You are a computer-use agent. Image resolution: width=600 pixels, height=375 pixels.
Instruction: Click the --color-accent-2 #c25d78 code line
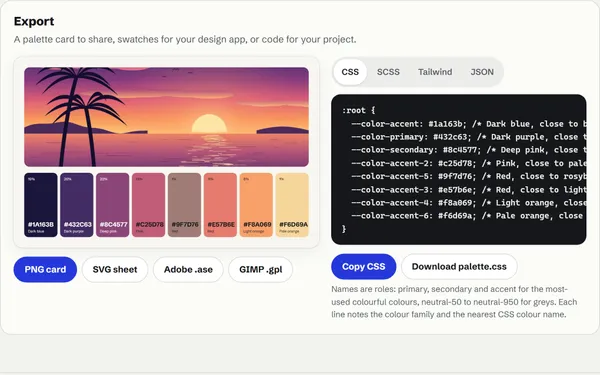pos(468,163)
